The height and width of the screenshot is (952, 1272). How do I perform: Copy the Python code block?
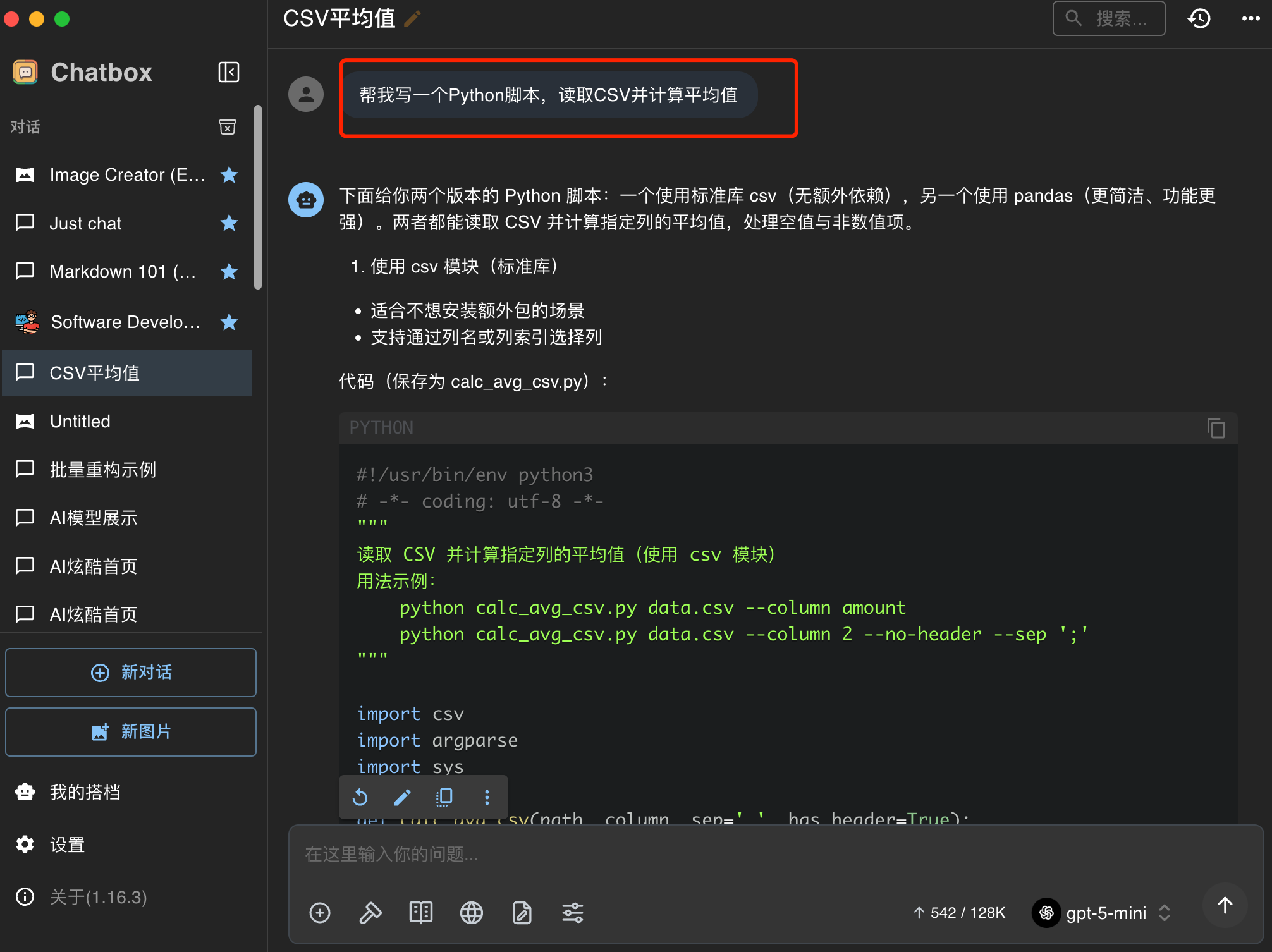pyautogui.click(x=1215, y=428)
